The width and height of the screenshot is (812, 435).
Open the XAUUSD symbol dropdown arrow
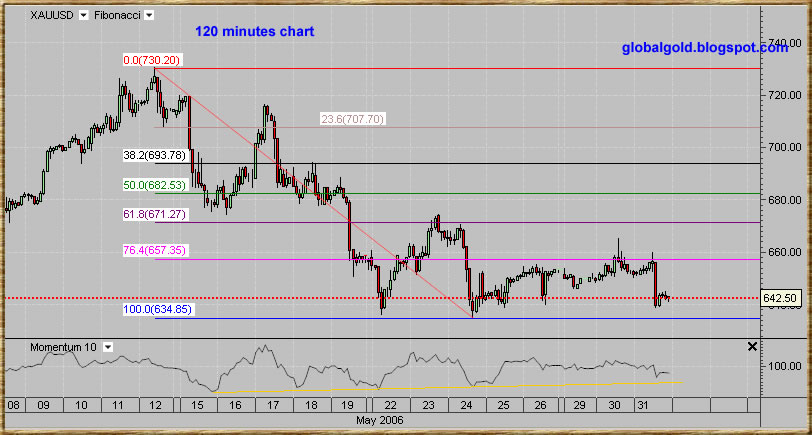pos(83,16)
